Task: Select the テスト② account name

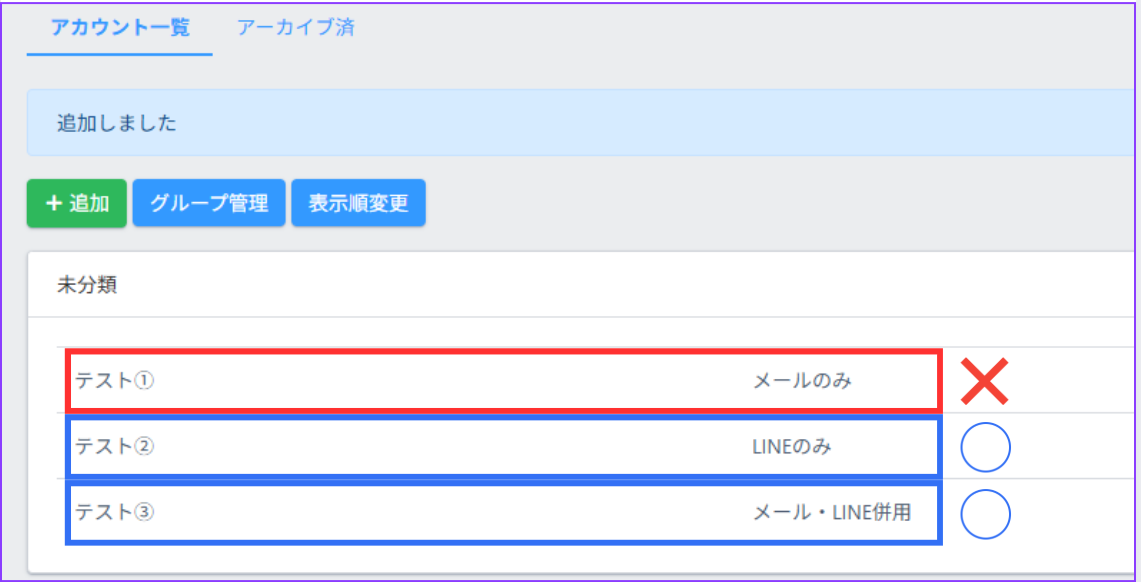Action: click(x=115, y=447)
